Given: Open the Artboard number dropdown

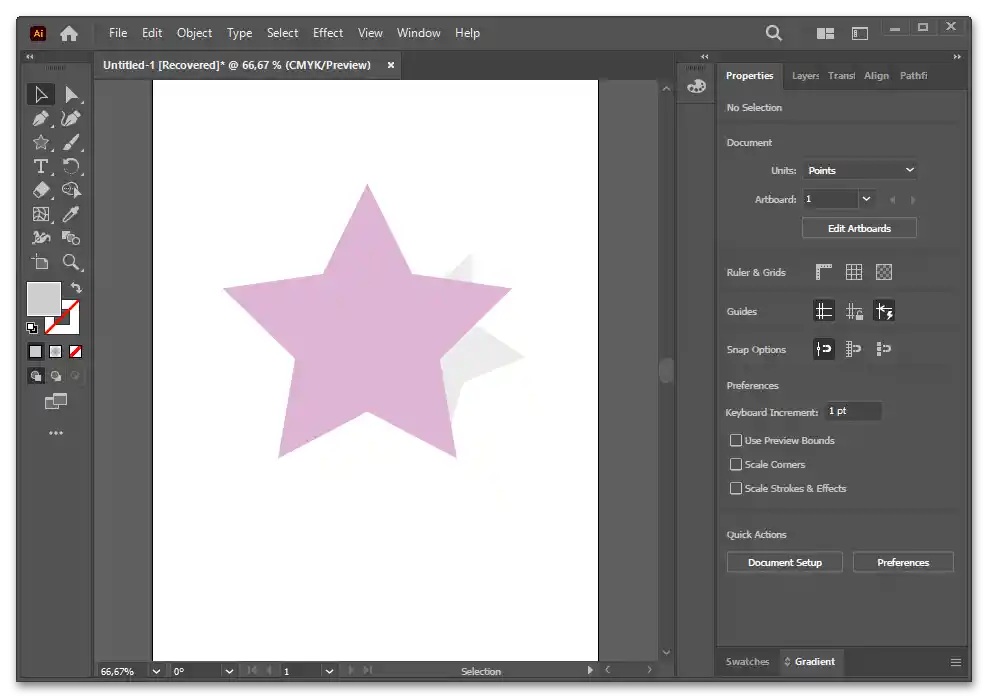Looking at the screenshot, I should 866,199.
